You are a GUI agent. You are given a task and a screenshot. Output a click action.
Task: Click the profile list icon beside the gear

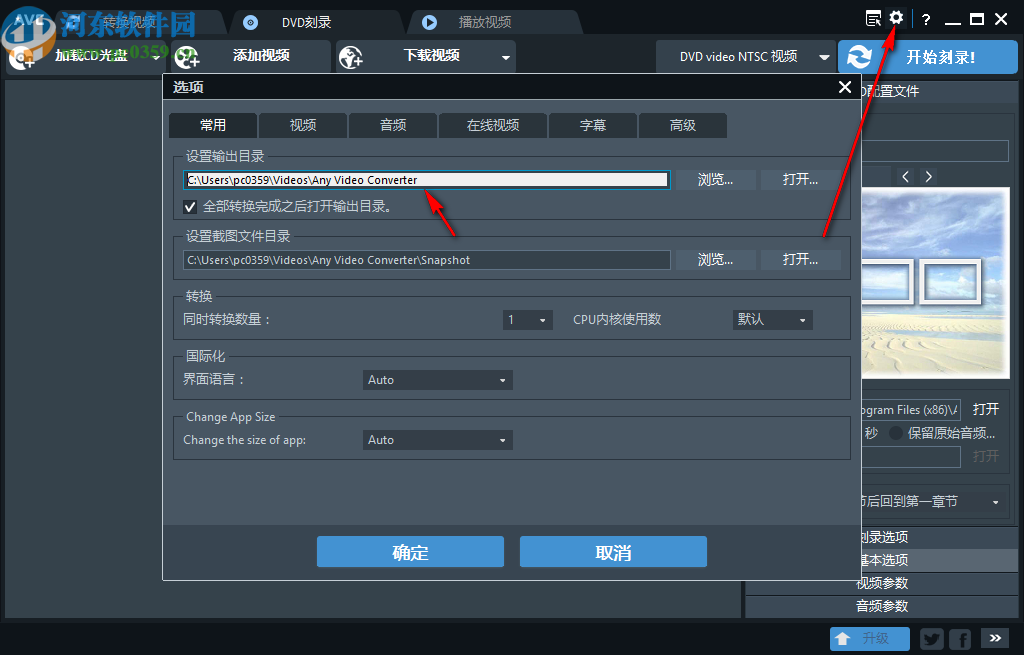[x=872, y=18]
